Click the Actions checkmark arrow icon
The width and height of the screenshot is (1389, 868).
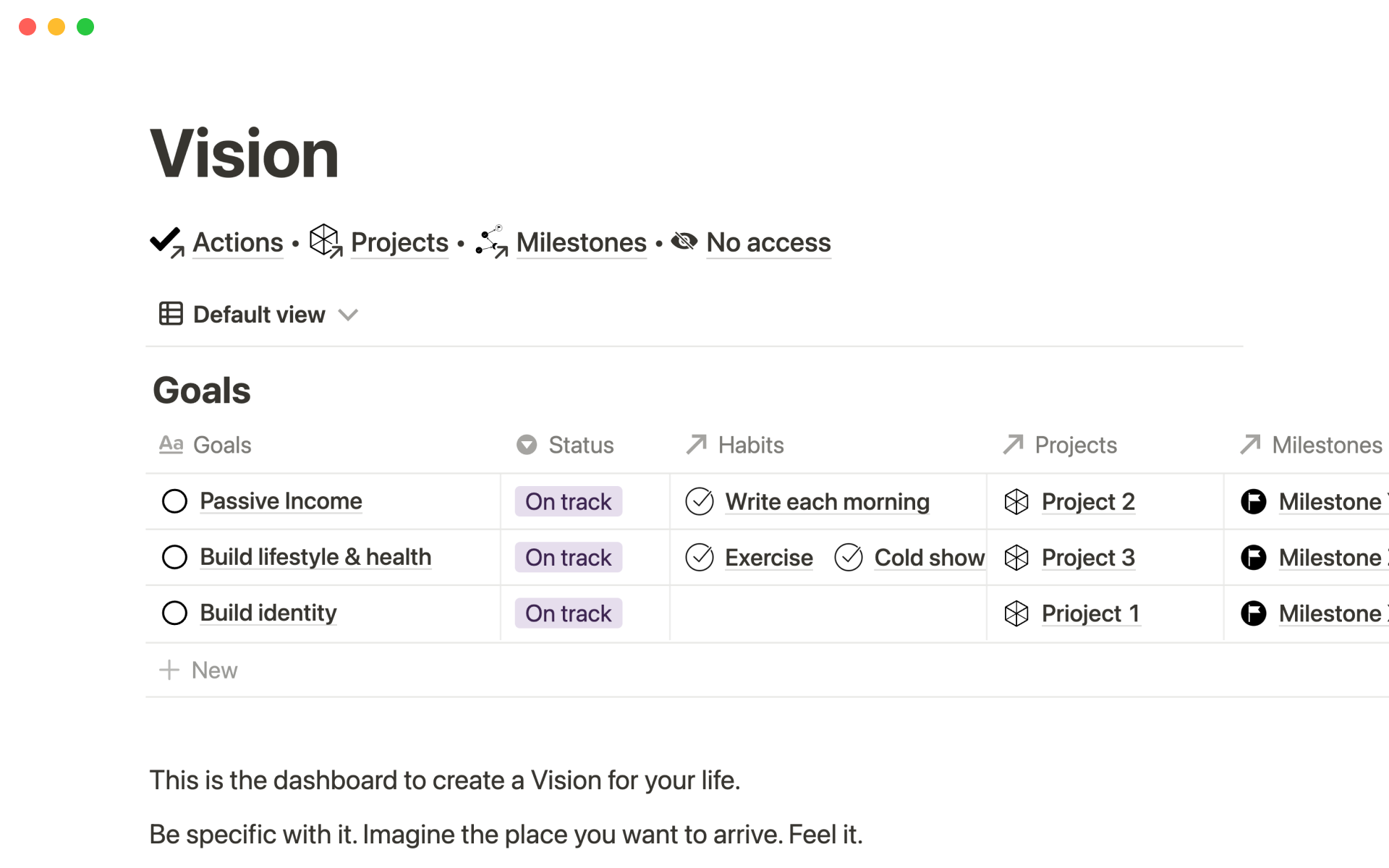pos(167,242)
